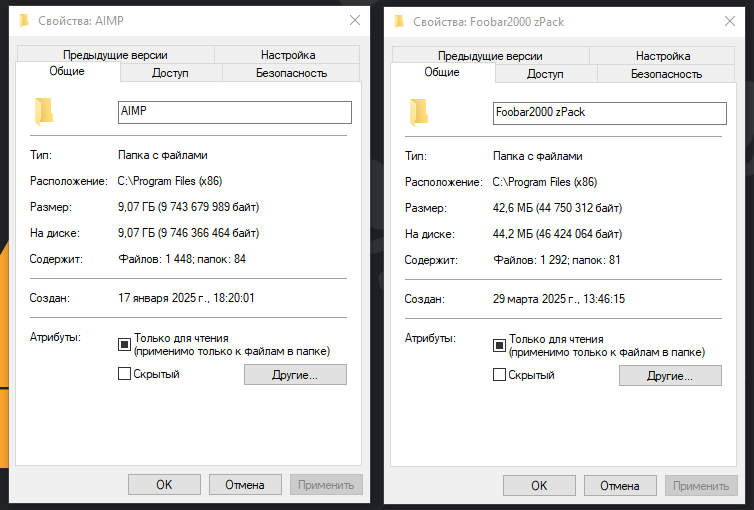Open 'Другие...' attributes for AIMP folder
This screenshot has width=754, height=510.
(x=295, y=375)
